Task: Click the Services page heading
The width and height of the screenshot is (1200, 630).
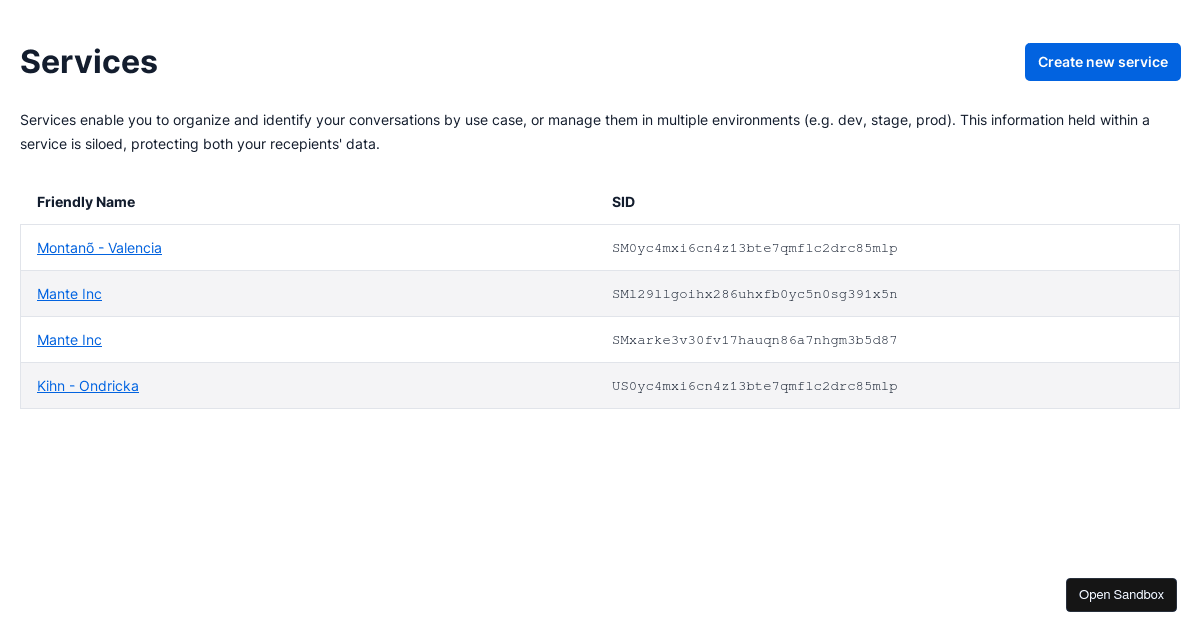Action: coord(89,62)
